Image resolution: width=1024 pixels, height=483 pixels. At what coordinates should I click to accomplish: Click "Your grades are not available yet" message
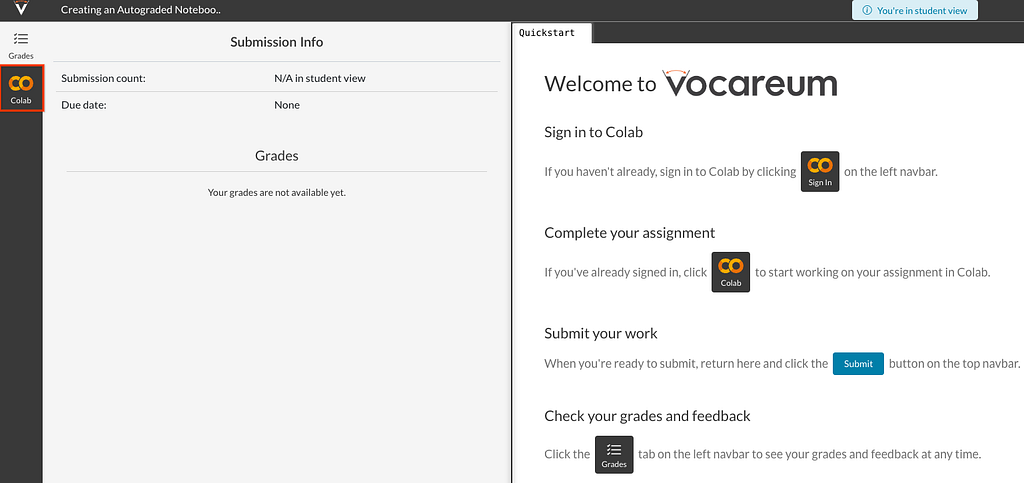click(x=276, y=193)
